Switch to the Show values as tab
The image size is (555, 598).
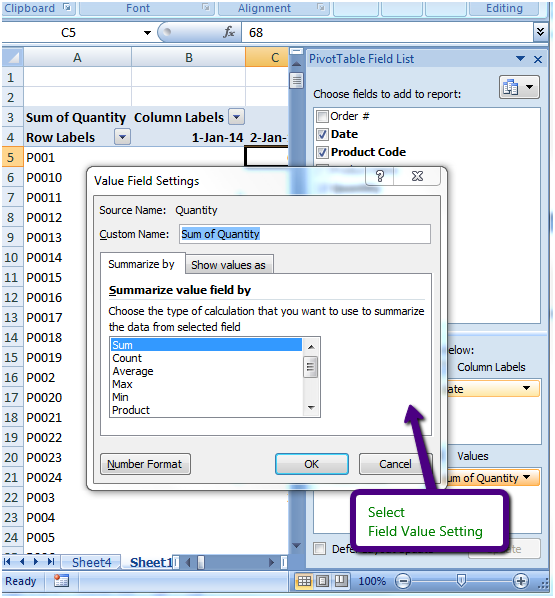pos(229,265)
